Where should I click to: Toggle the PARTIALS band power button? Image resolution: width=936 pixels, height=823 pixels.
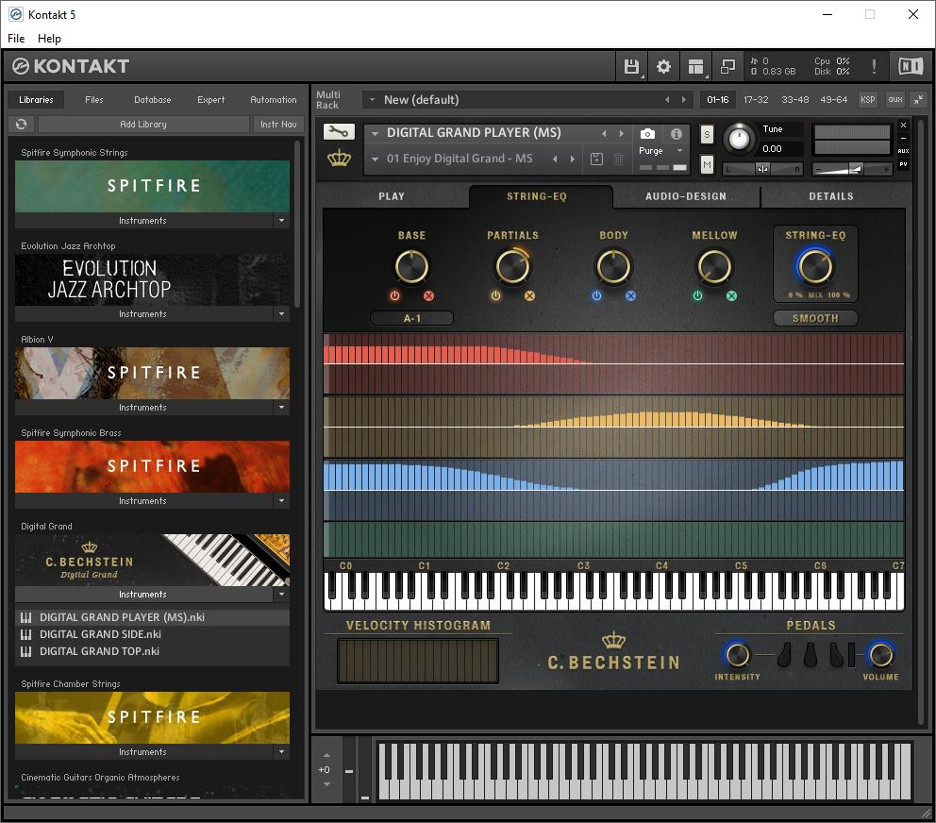click(495, 296)
